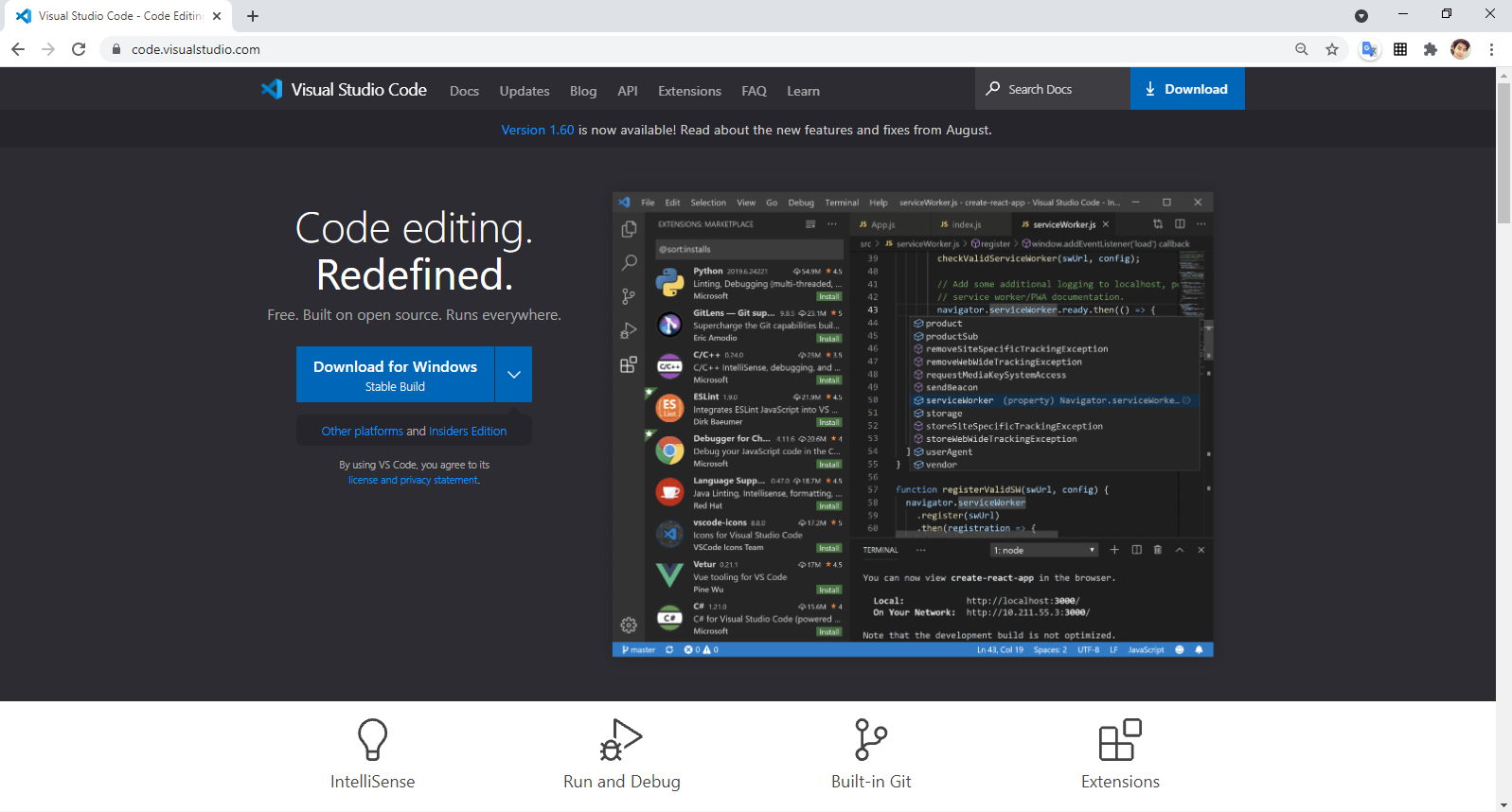Reload the page with the refresh icon
Image resolution: width=1512 pixels, height=812 pixels.
pos(79,49)
